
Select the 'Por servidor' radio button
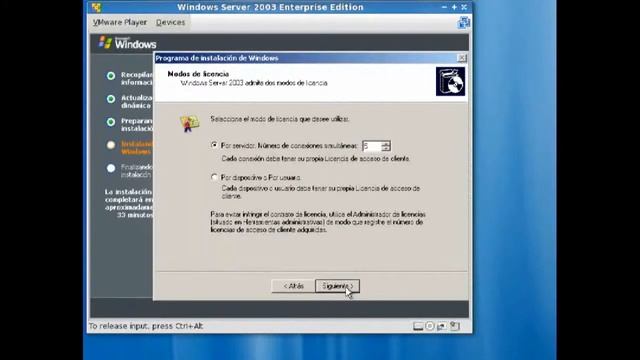coord(214,145)
